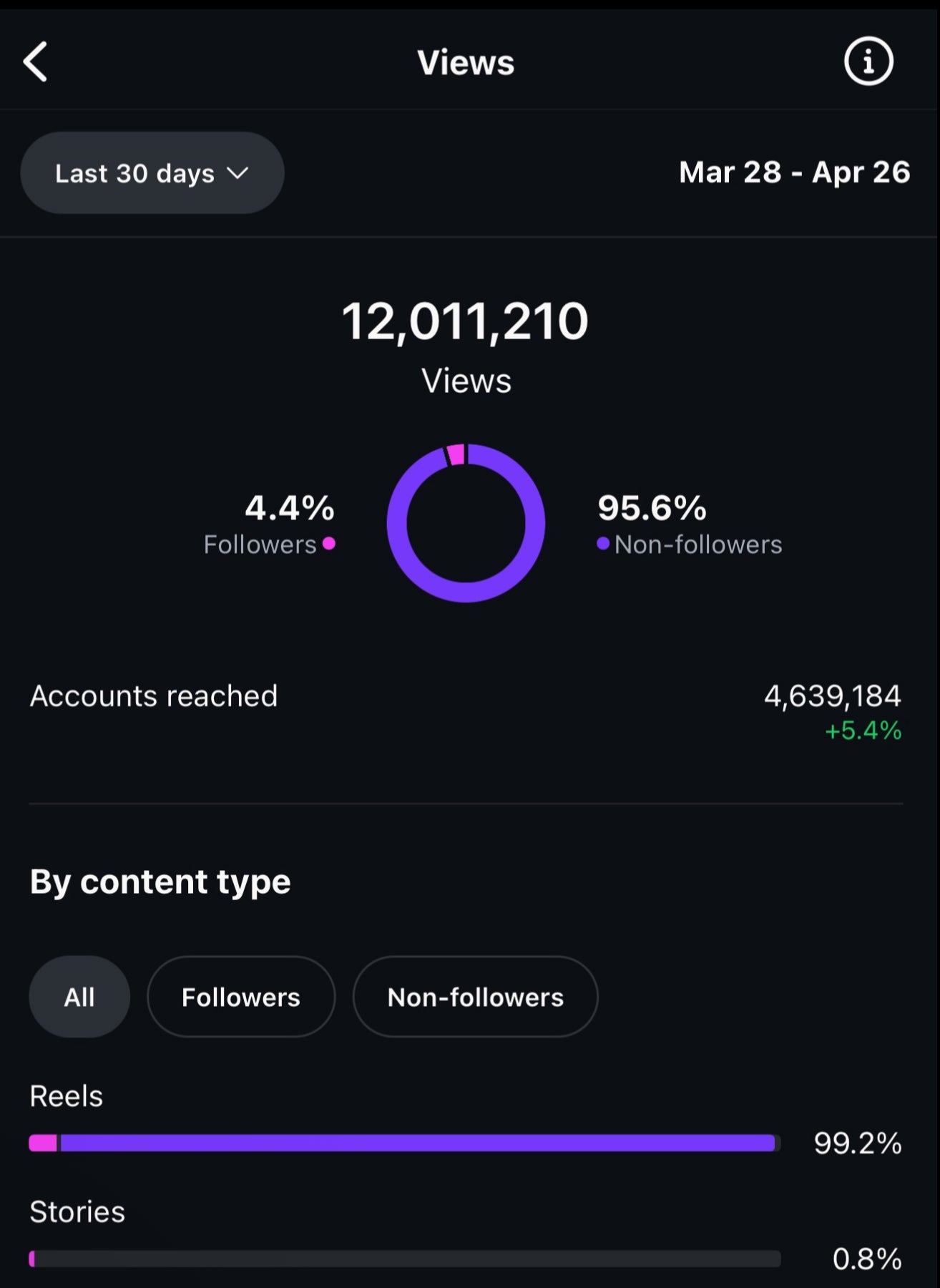This screenshot has height=1288, width=940.
Task: Tap the back arrow icon
Action: click(x=36, y=62)
